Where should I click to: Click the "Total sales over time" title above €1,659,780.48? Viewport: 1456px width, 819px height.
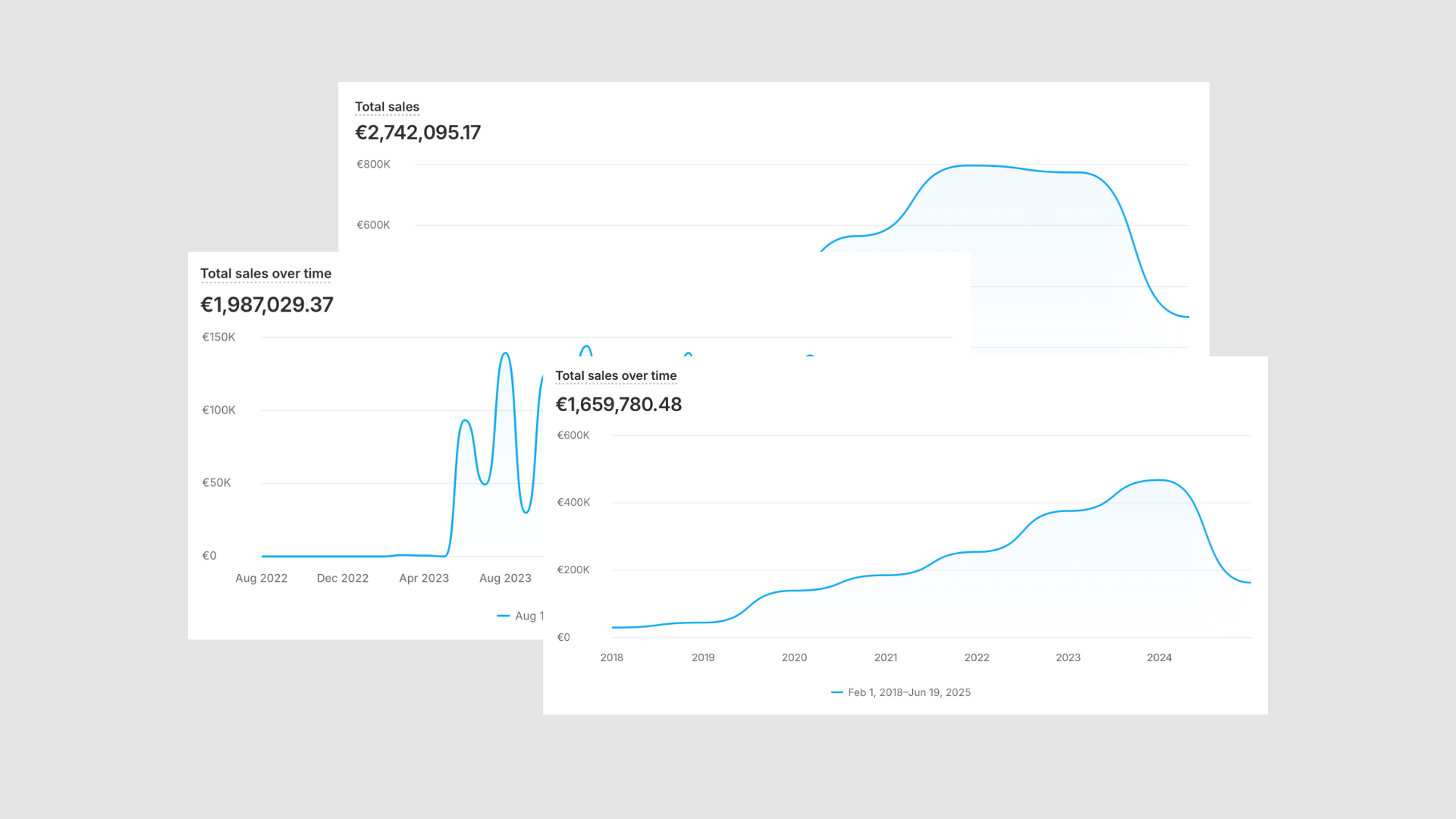click(x=616, y=376)
